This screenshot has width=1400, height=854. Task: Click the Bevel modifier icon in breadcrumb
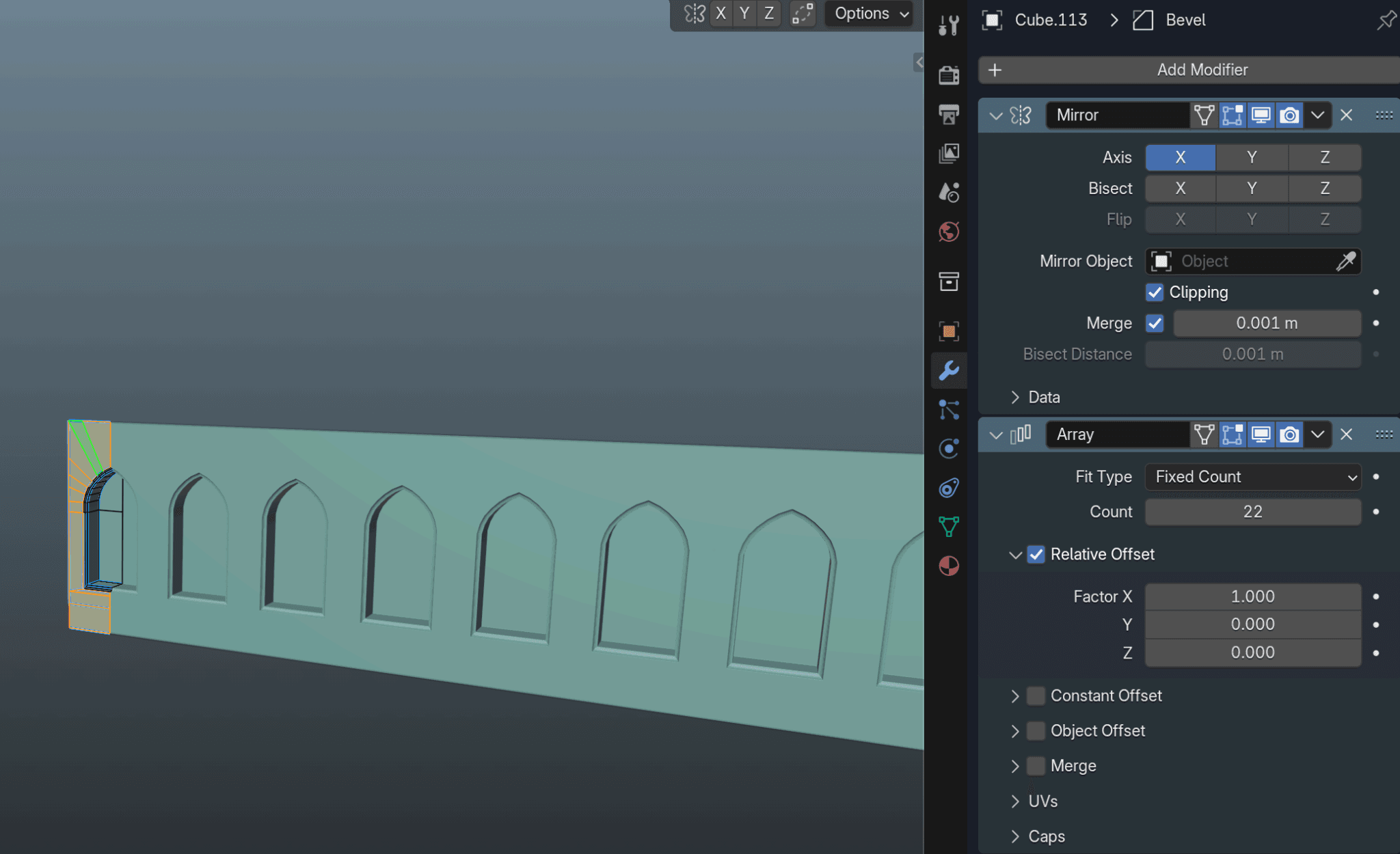point(1143,20)
